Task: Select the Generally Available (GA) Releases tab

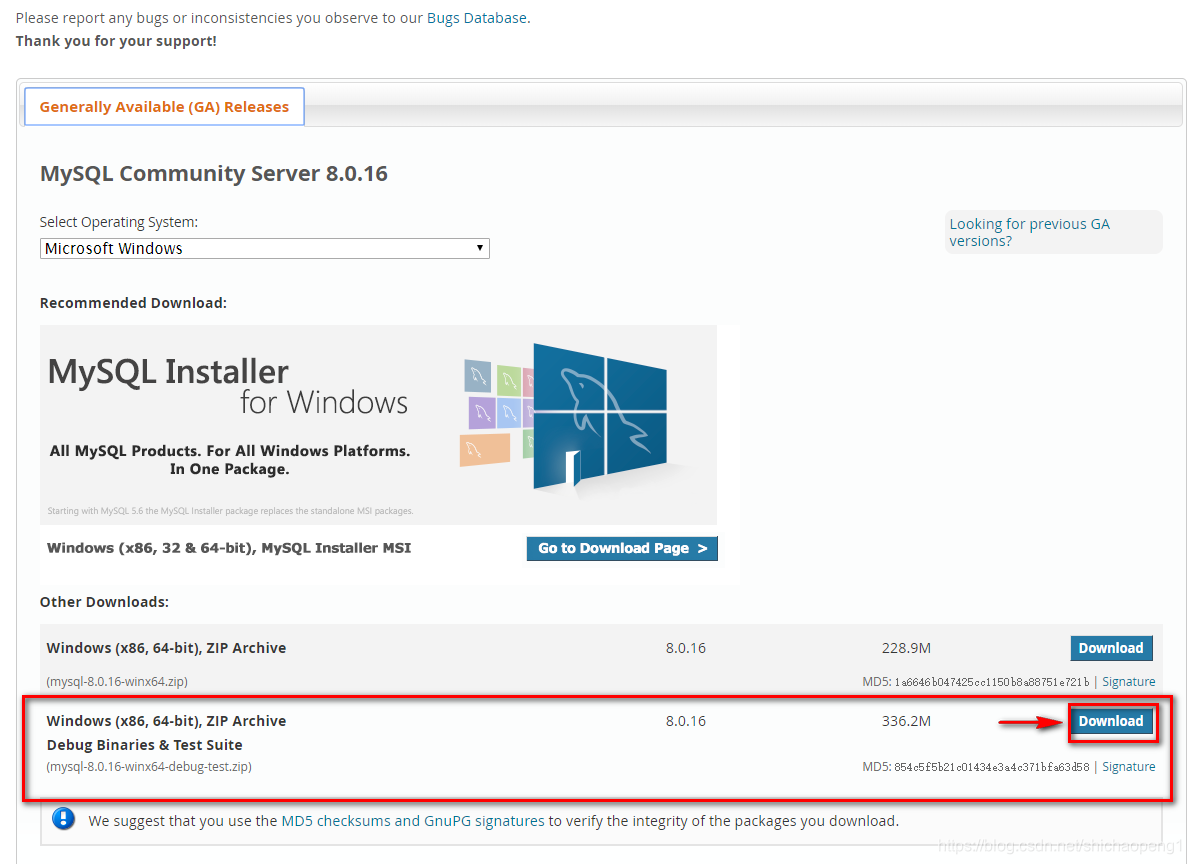Action: [164, 106]
